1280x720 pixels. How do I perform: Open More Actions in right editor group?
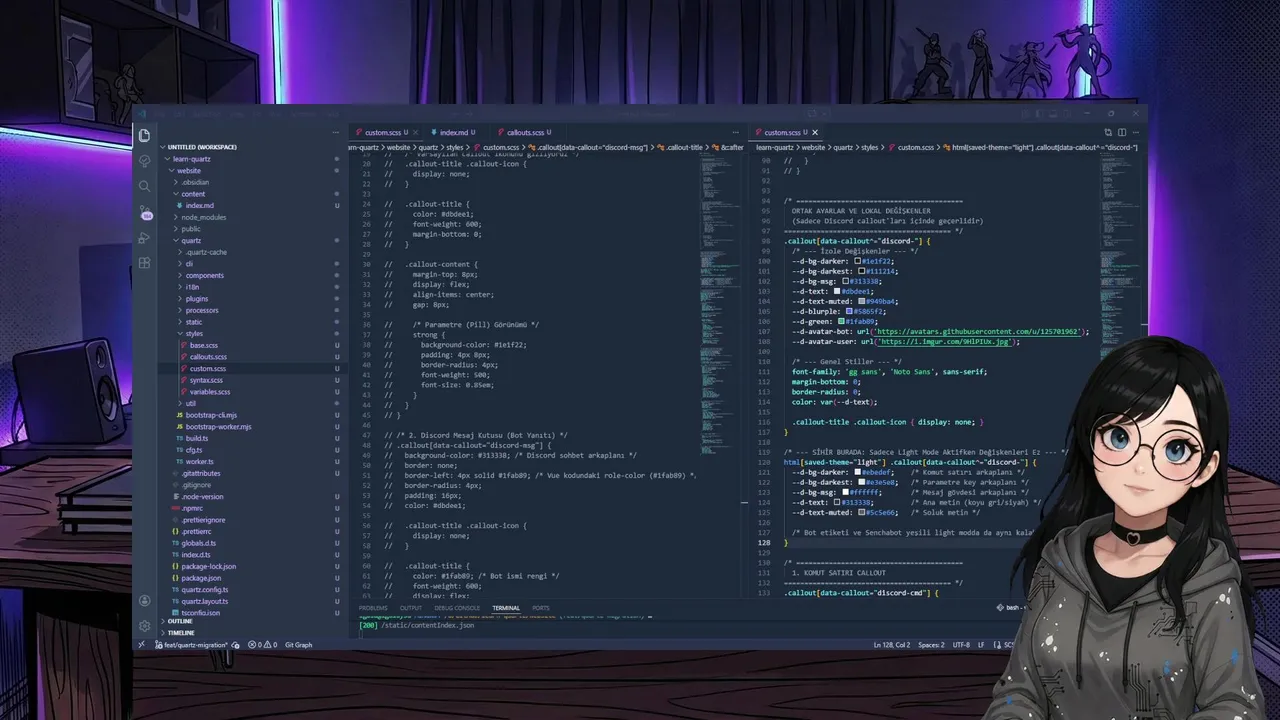pyautogui.click(x=1136, y=132)
